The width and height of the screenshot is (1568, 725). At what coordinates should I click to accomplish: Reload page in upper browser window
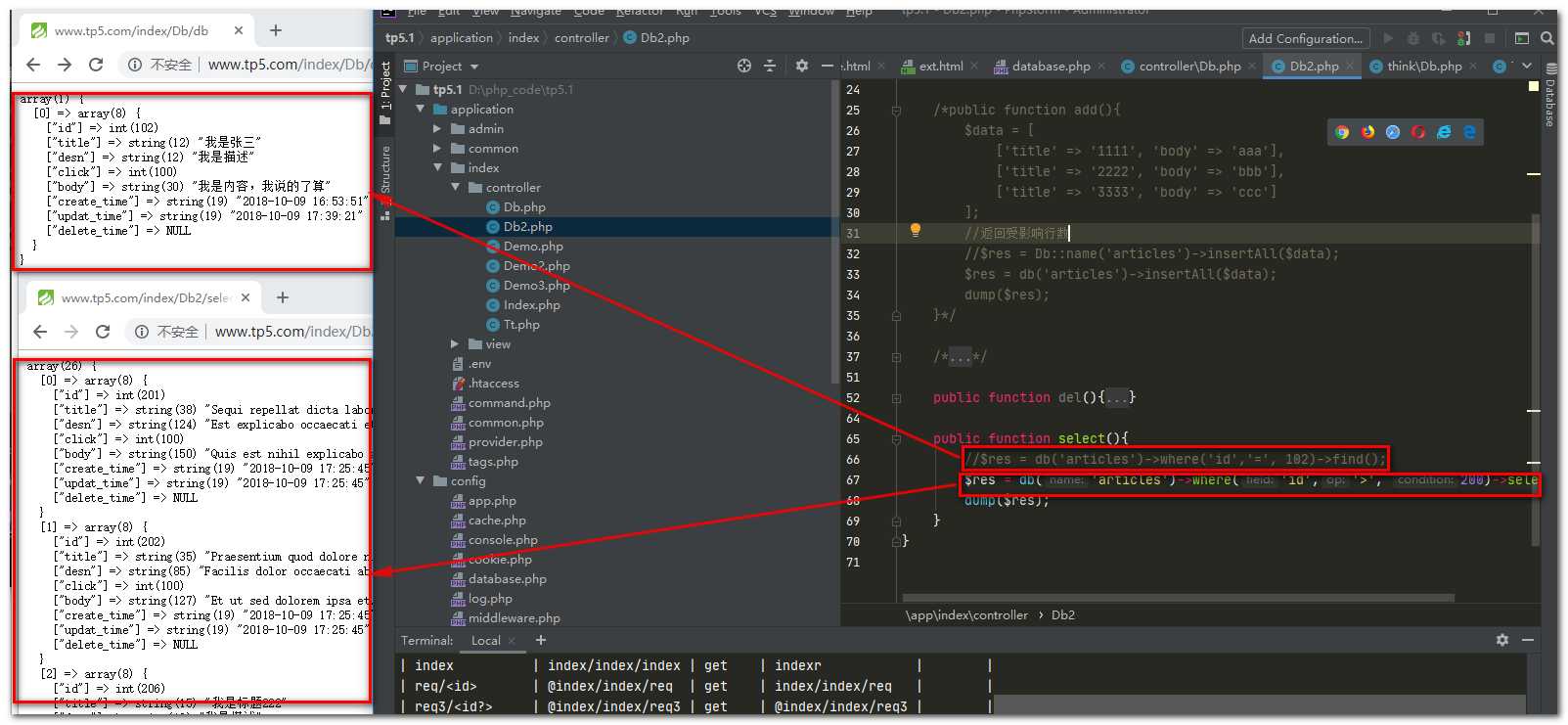point(96,65)
